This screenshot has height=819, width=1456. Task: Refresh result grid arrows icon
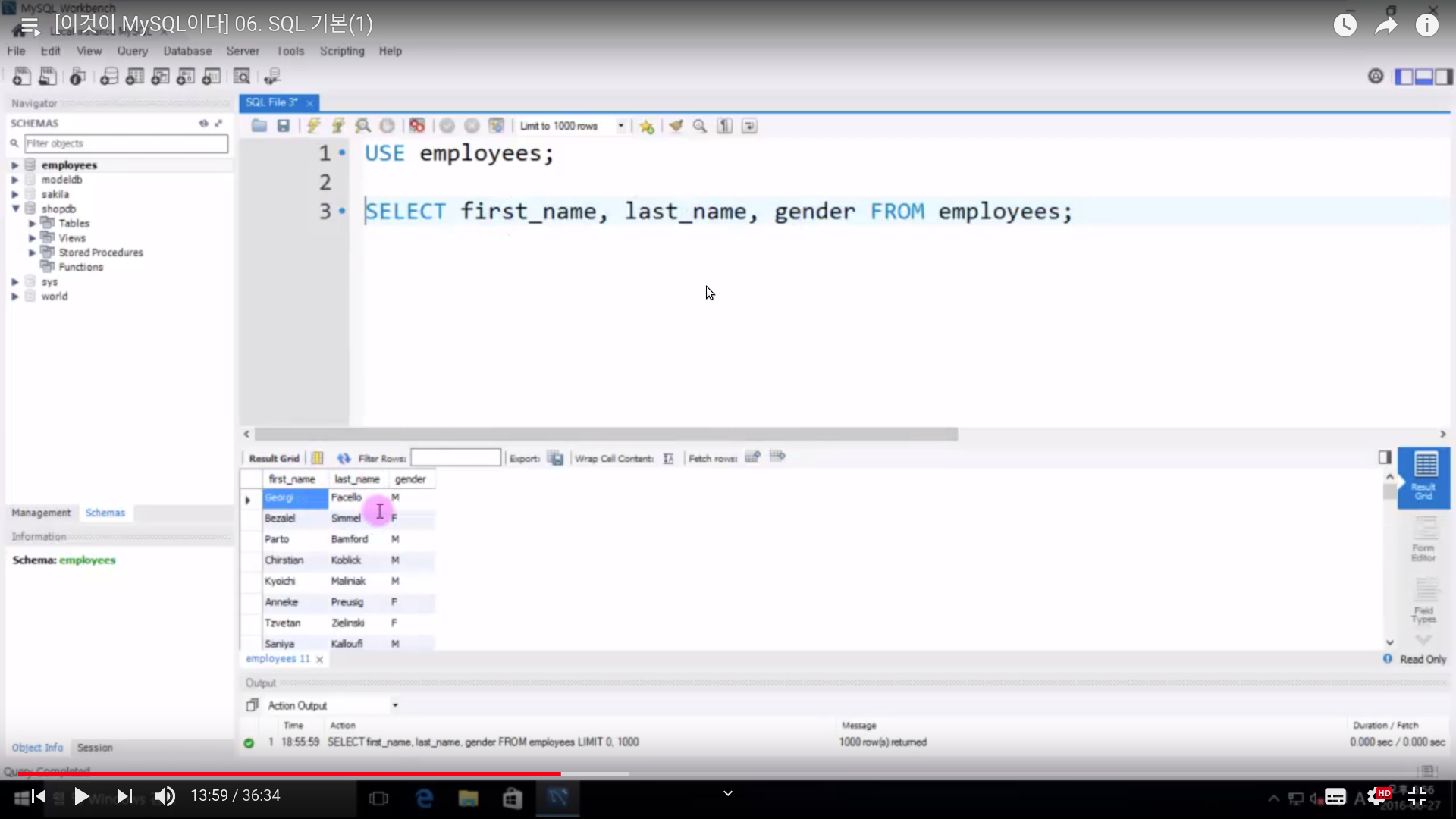[x=344, y=458]
